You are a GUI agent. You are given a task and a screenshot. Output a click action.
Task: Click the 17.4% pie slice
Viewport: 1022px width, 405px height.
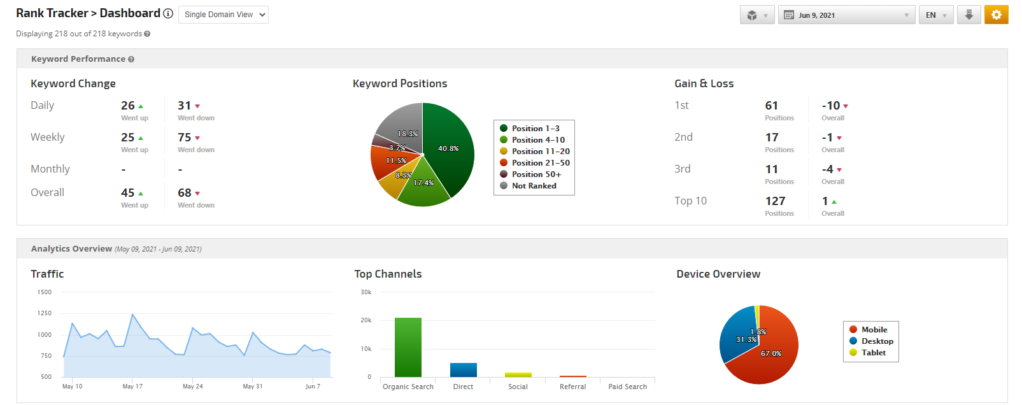pyautogui.click(x=425, y=184)
